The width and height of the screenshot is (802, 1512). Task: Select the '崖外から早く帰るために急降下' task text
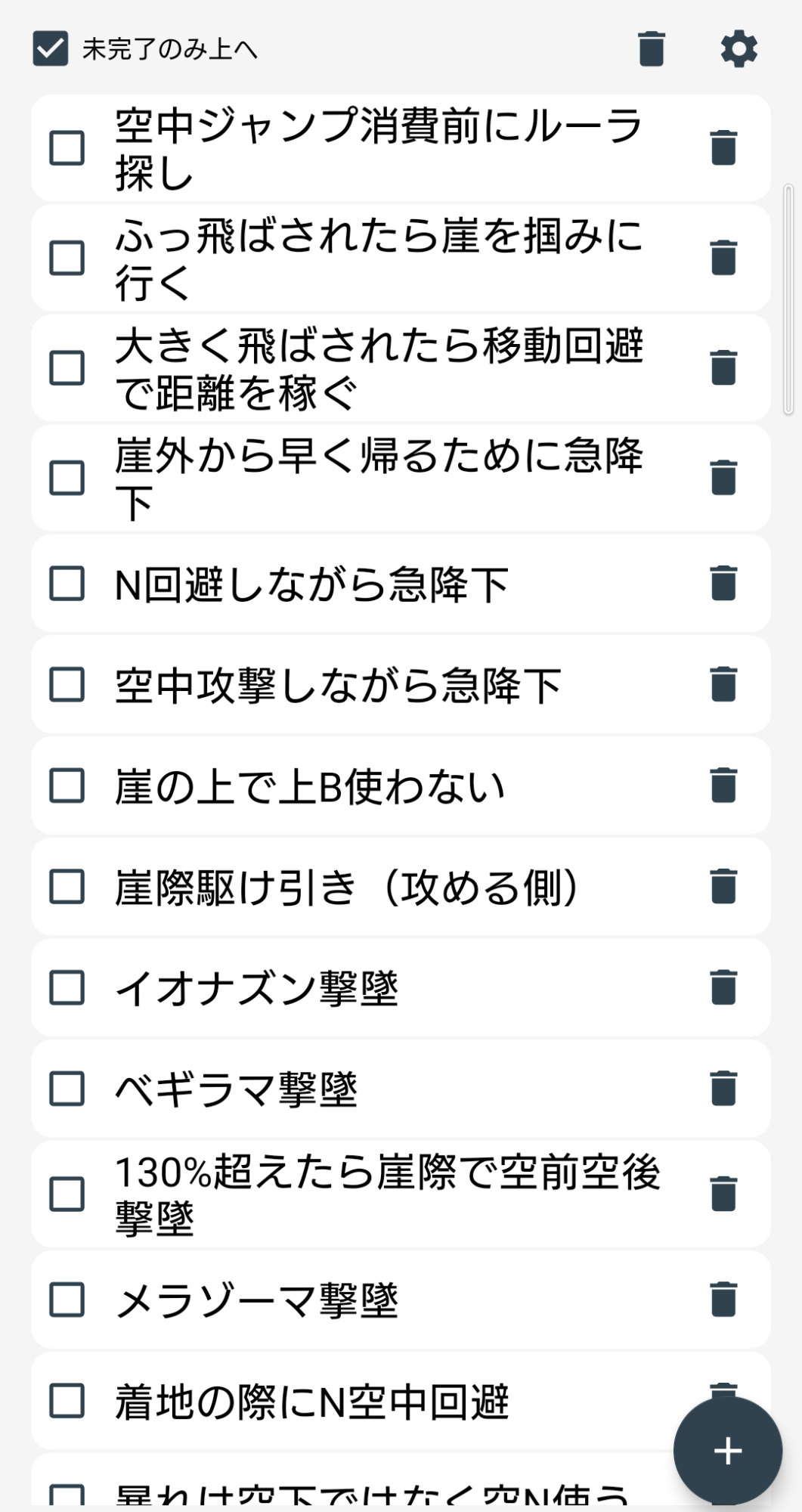378,478
